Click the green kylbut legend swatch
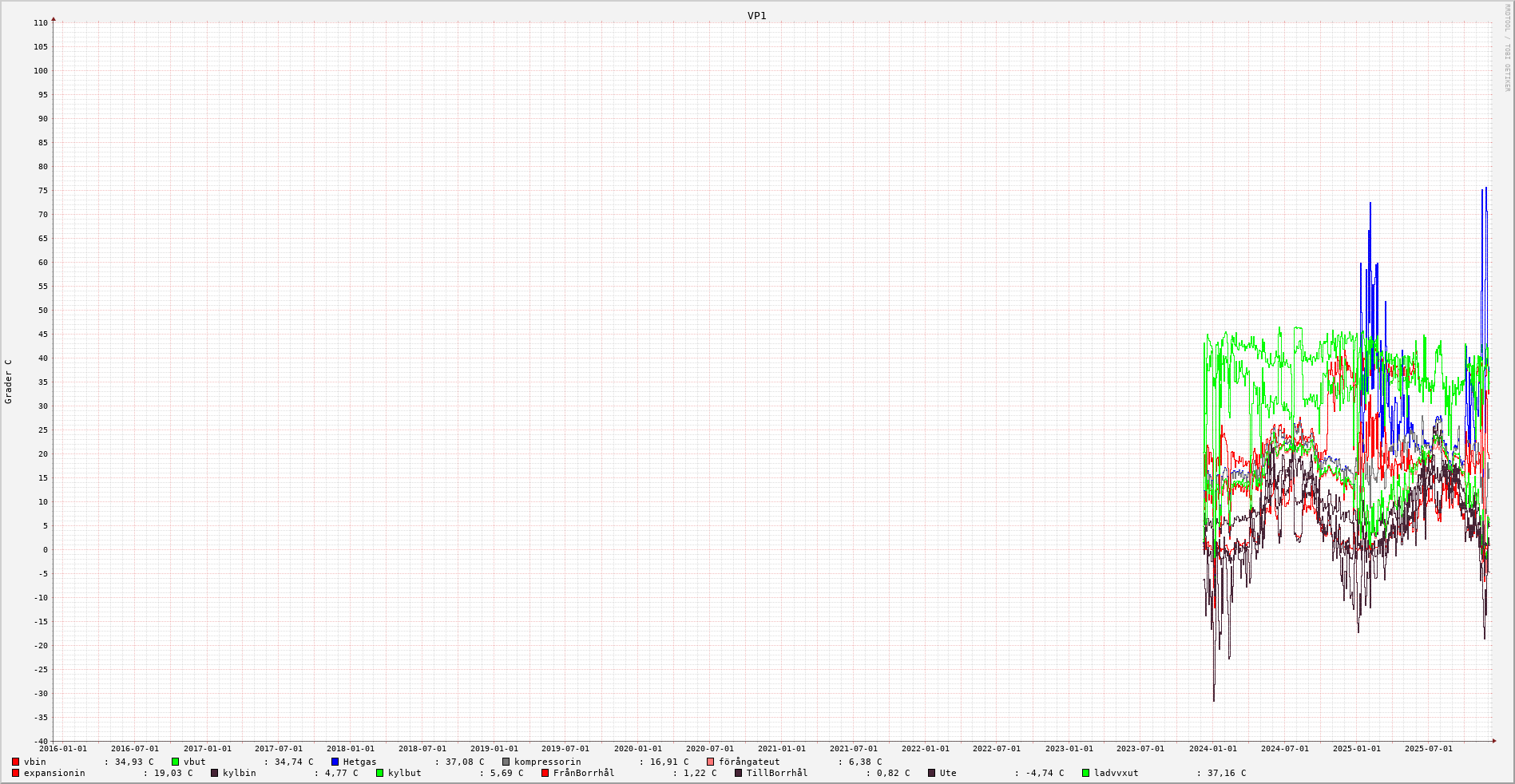This screenshot has width=1515, height=784. tap(380, 773)
